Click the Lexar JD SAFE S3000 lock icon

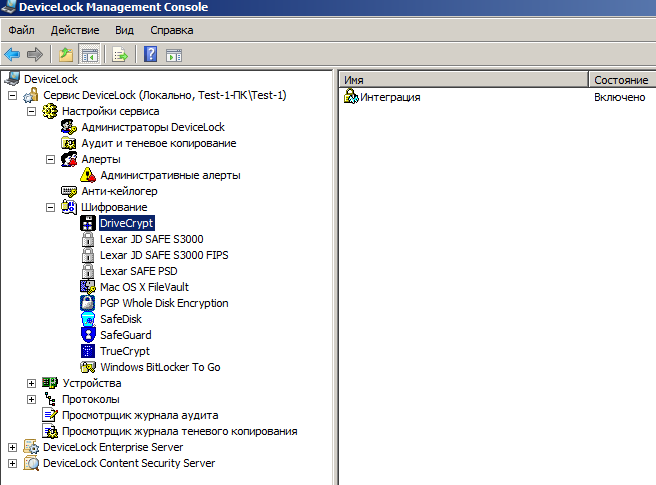pos(88,239)
